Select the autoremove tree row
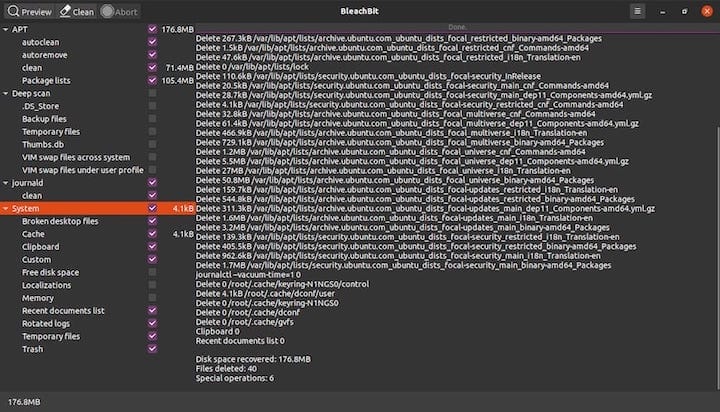Viewport: 720px width, 412px height. pos(97,55)
